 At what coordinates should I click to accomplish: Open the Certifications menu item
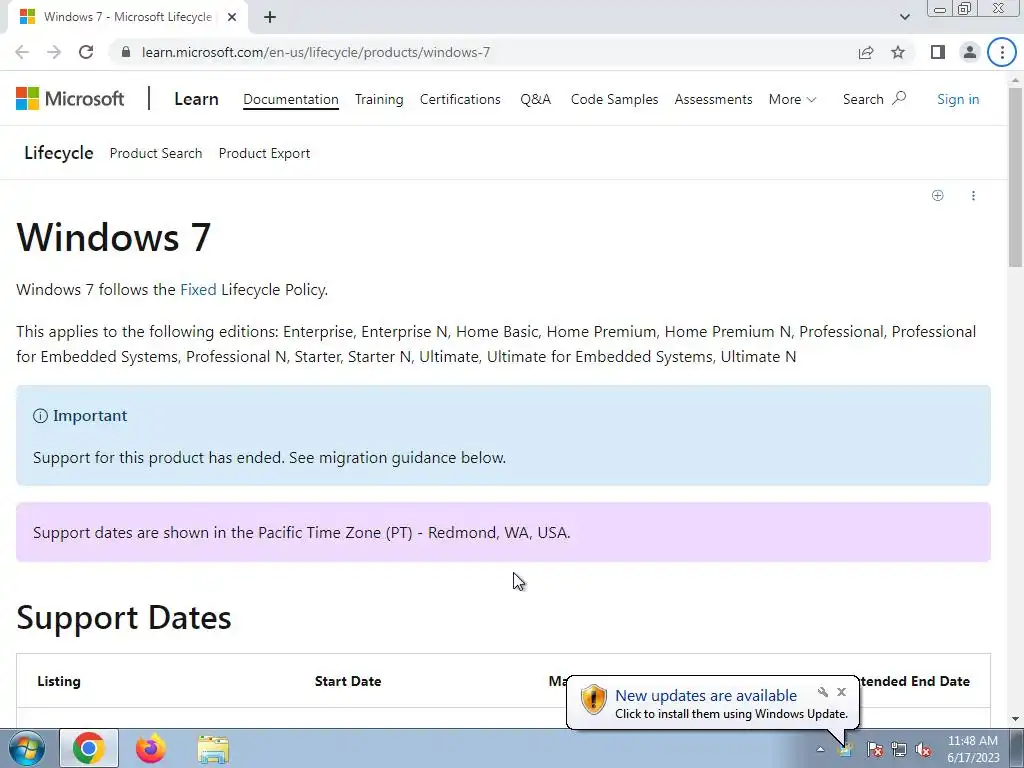[460, 99]
